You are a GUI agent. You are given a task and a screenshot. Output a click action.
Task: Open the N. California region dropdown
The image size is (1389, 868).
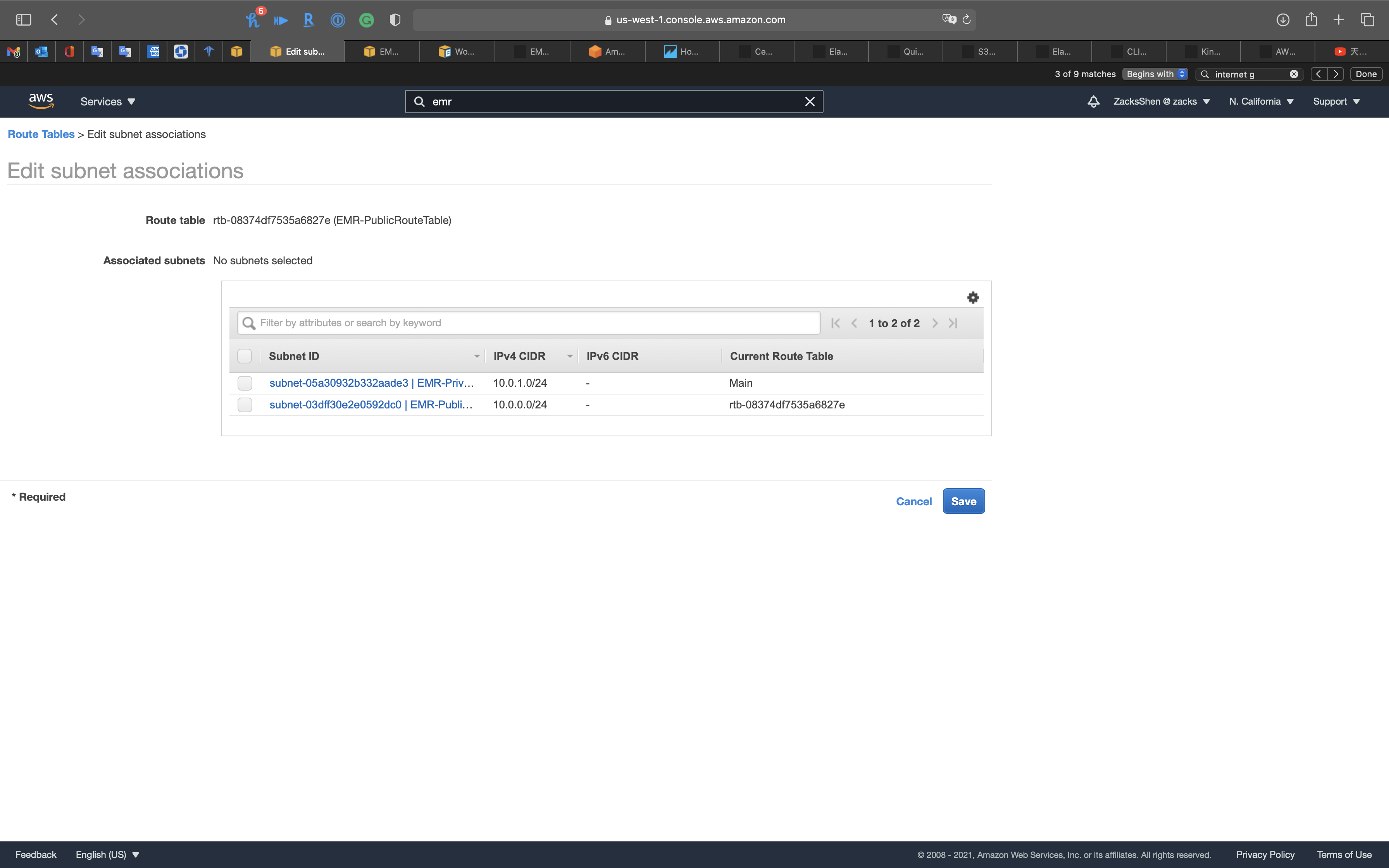tap(1261, 102)
